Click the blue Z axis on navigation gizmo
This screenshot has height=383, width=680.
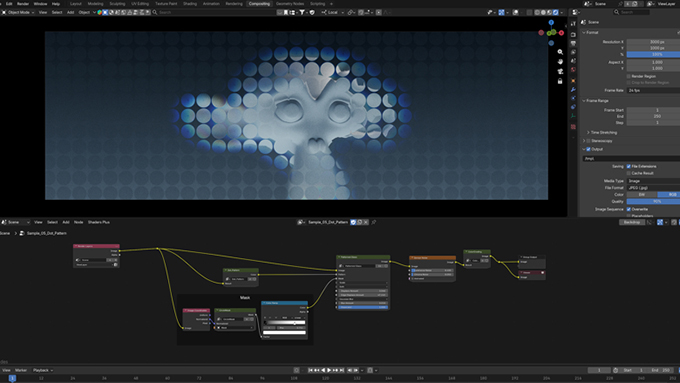[x=551, y=23]
